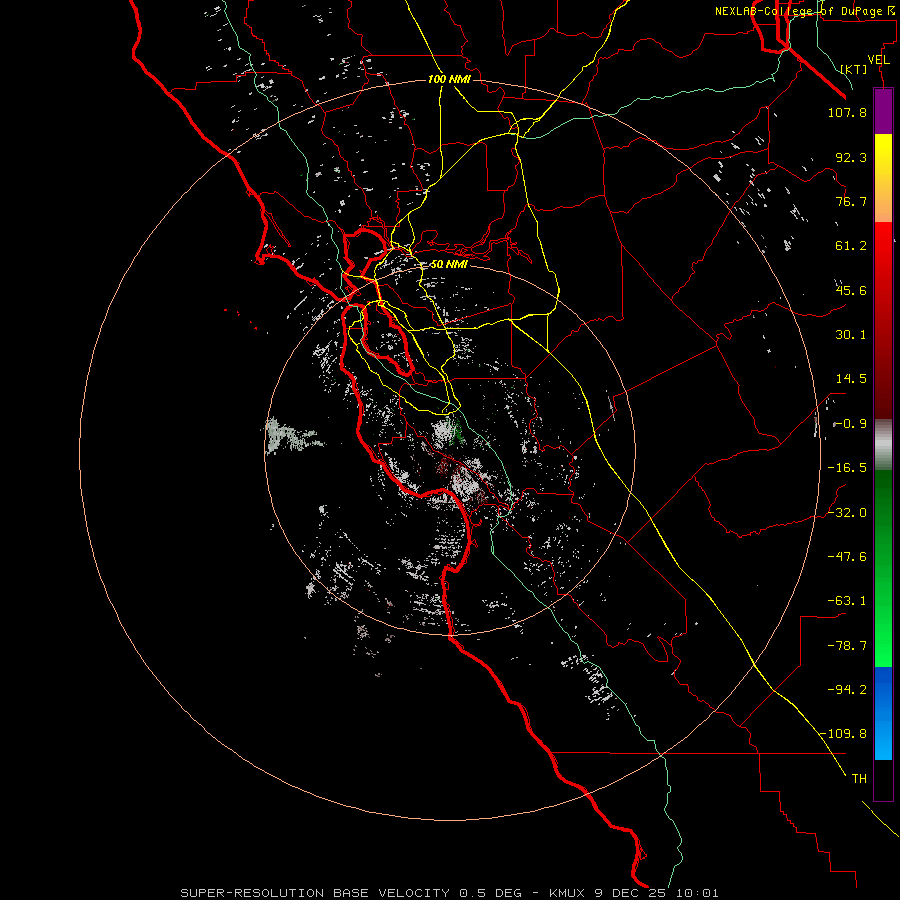Click the 45.6 velocity scale value
The width and height of the screenshot is (900, 900).
coord(851,290)
